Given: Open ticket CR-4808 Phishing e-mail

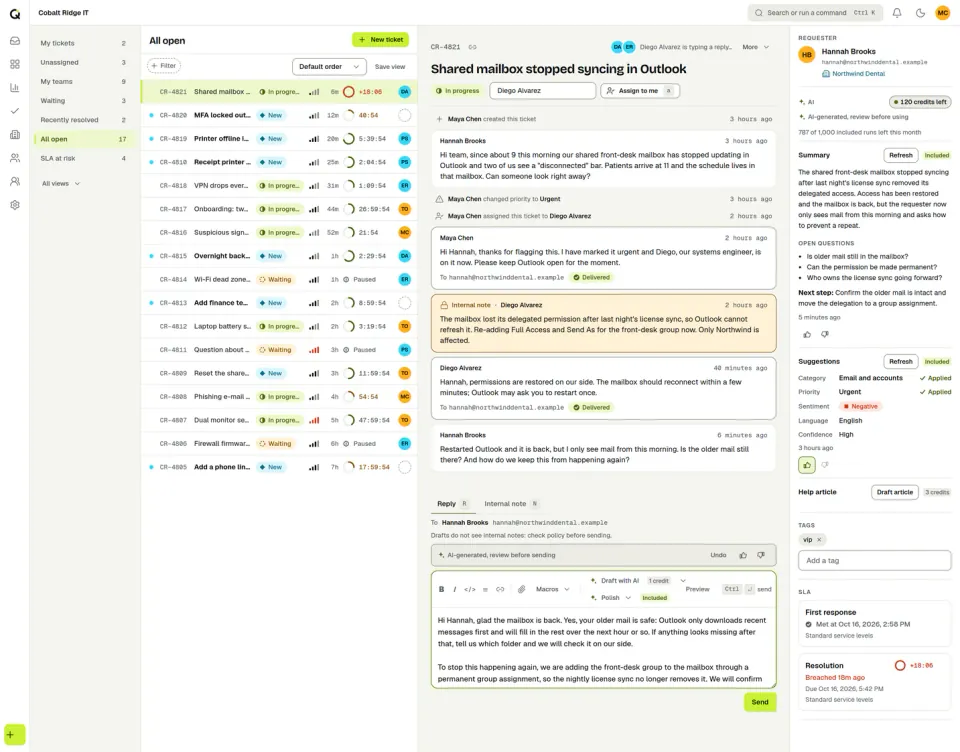Looking at the screenshot, I should tap(279, 397).
